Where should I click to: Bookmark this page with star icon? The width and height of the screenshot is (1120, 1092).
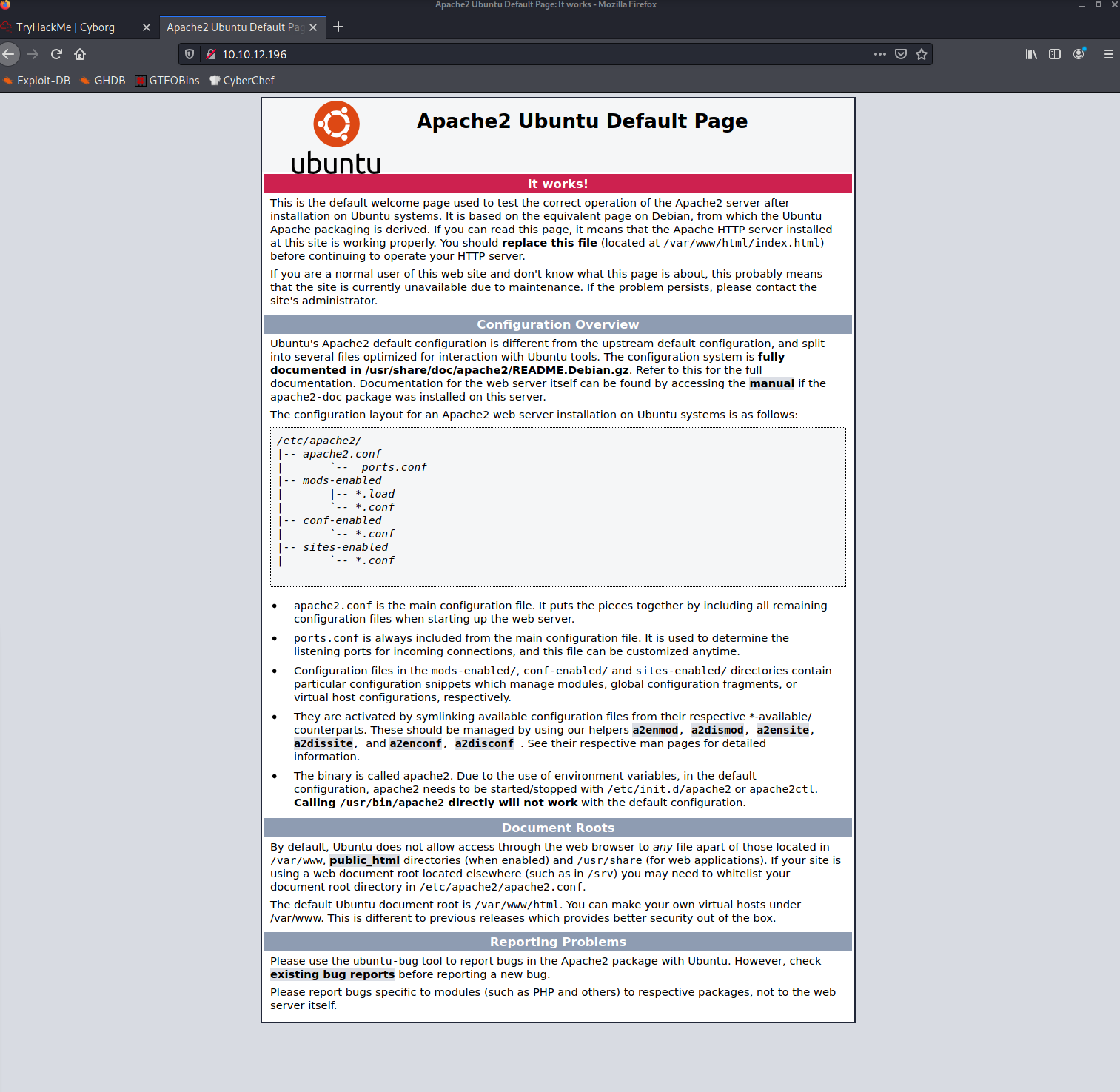pyautogui.click(x=922, y=54)
